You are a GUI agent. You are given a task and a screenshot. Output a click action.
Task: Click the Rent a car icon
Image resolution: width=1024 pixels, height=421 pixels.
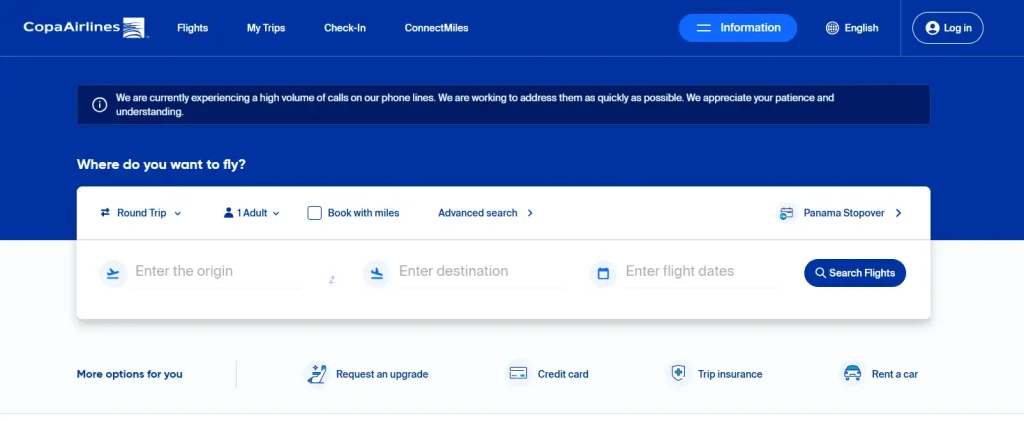[853, 374]
